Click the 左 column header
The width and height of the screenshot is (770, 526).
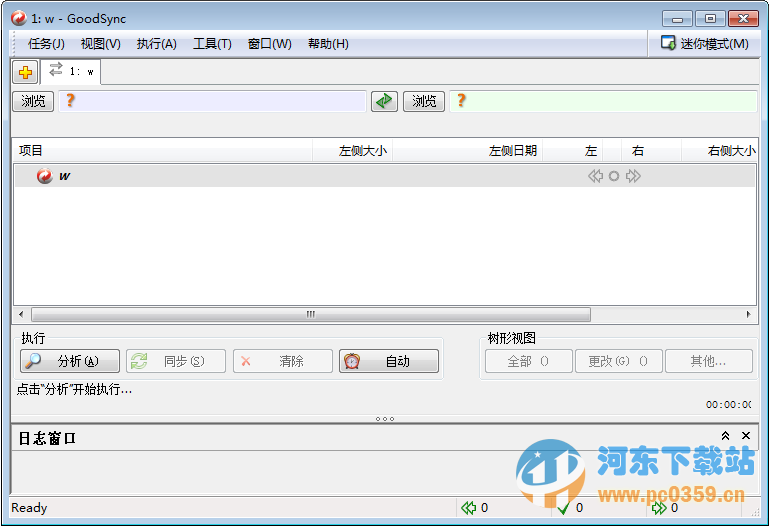click(x=573, y=151)
